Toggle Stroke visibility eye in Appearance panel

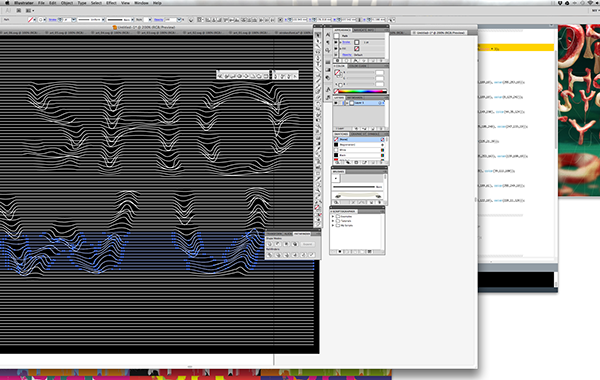pyautogui.click(x=336, y=42)
